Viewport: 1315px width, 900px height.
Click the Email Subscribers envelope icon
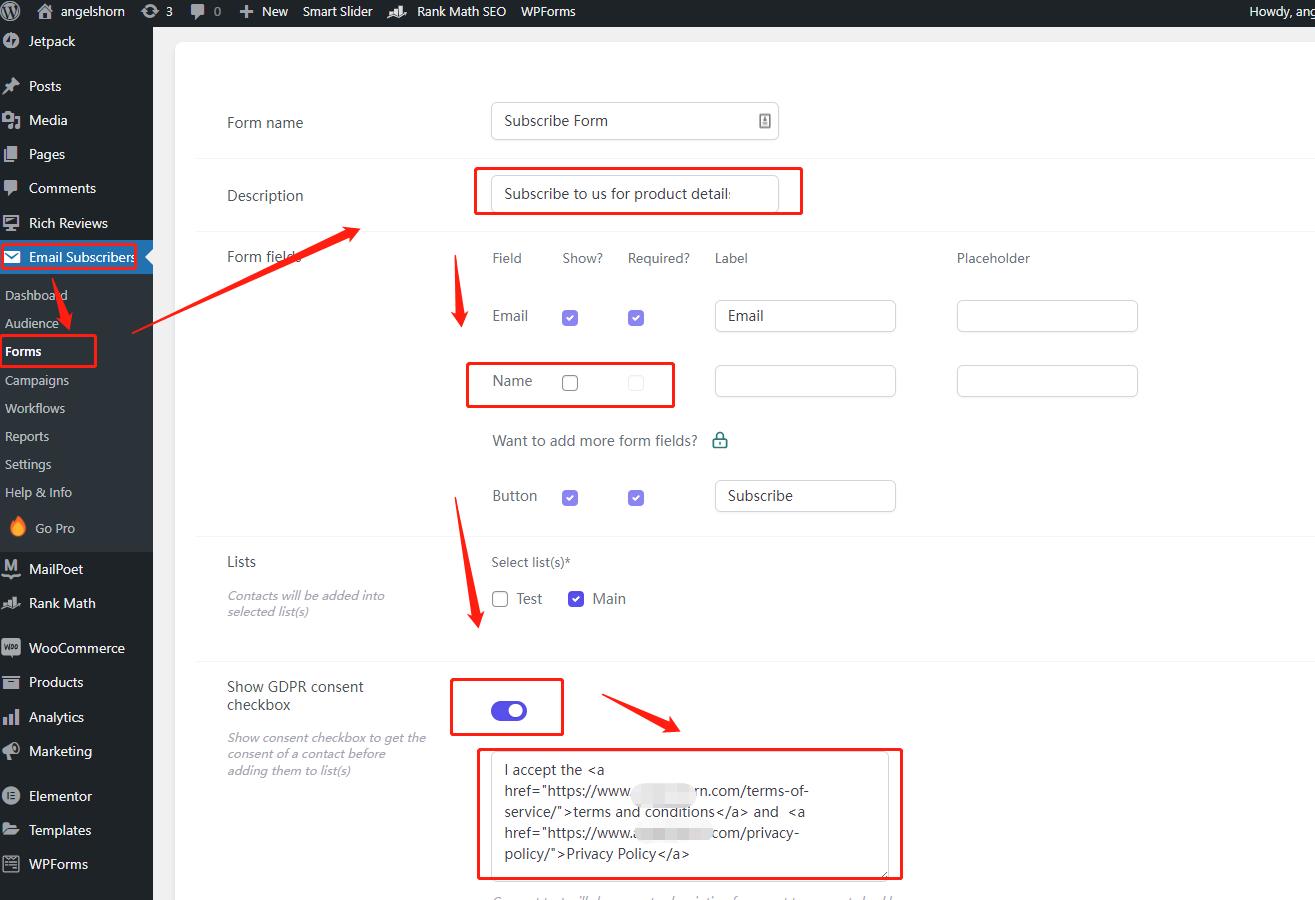12,257
